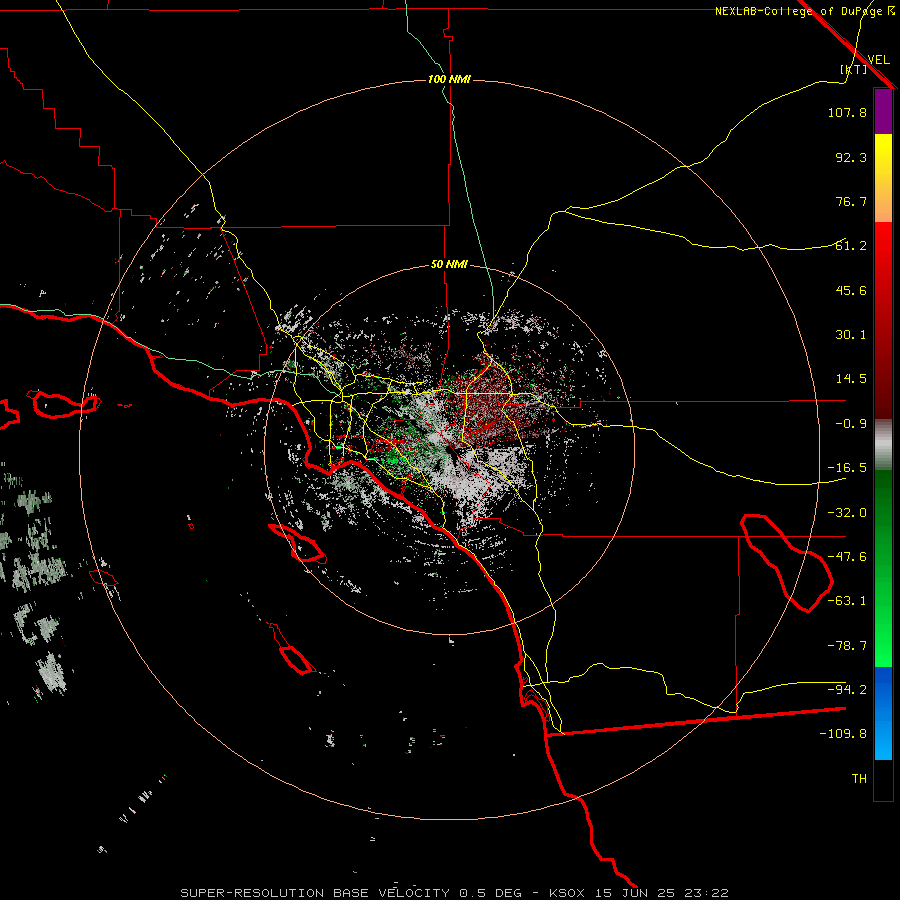This screenshot has height=900, width=900.
Task: Click the 100 NMI range ring label
Action: coord(449,79)
